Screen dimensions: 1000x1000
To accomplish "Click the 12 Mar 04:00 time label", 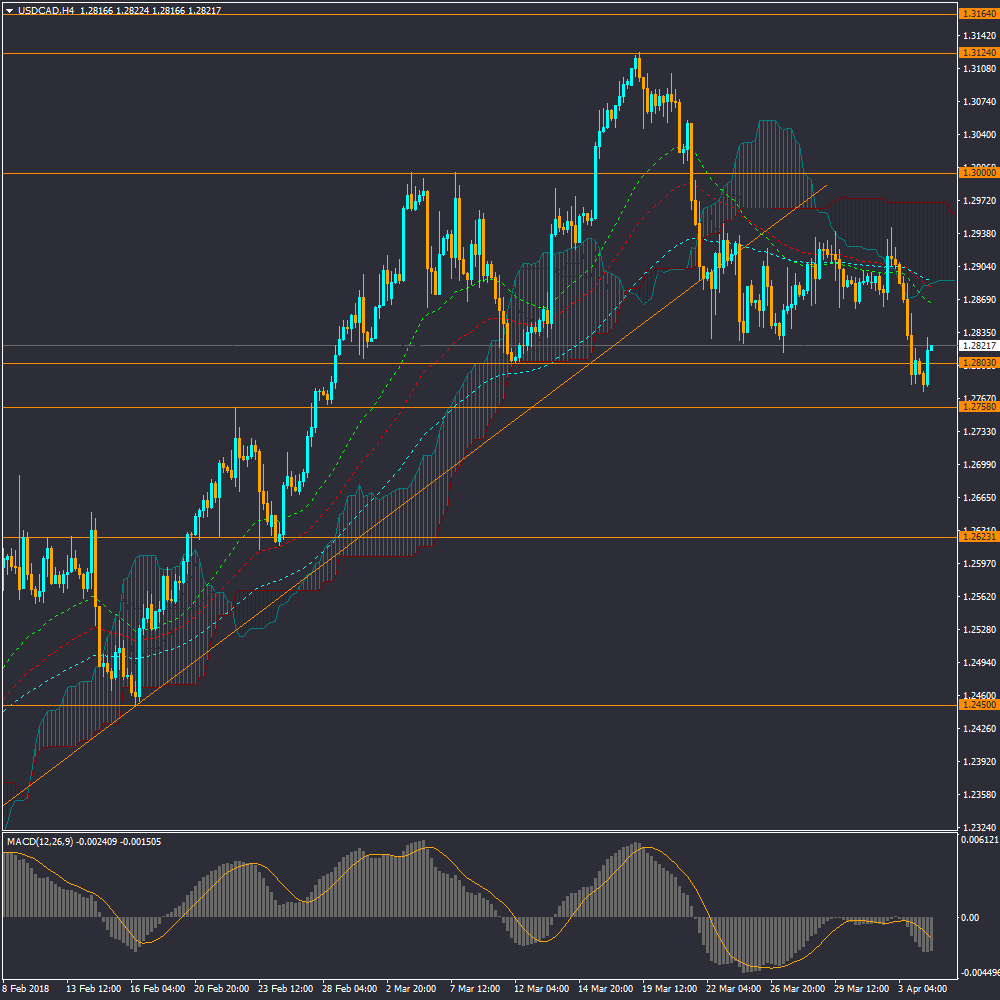I will 541,989.
